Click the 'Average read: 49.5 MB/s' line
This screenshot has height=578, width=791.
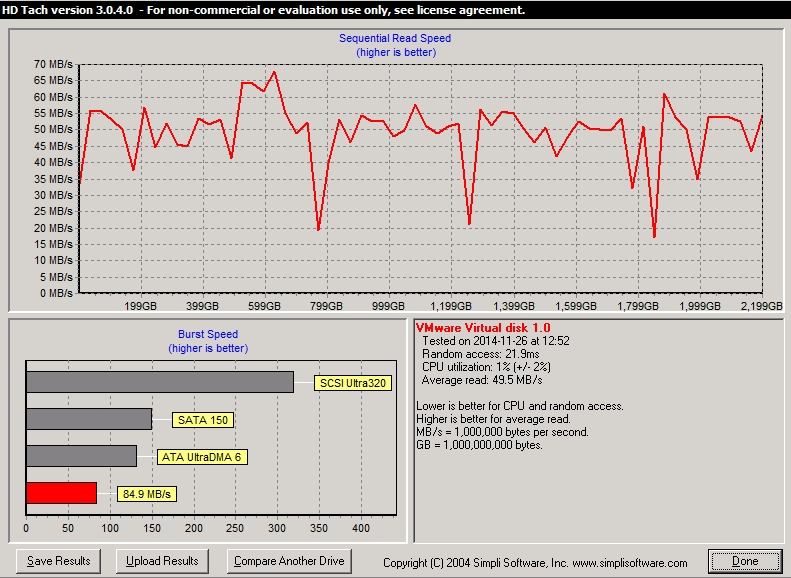pos(482,380)
